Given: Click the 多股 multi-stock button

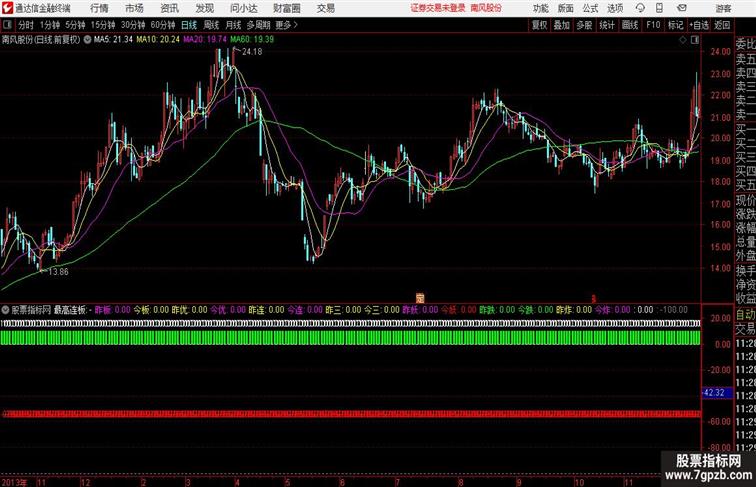Looking at the screenshot, I should tap(584, 25).
